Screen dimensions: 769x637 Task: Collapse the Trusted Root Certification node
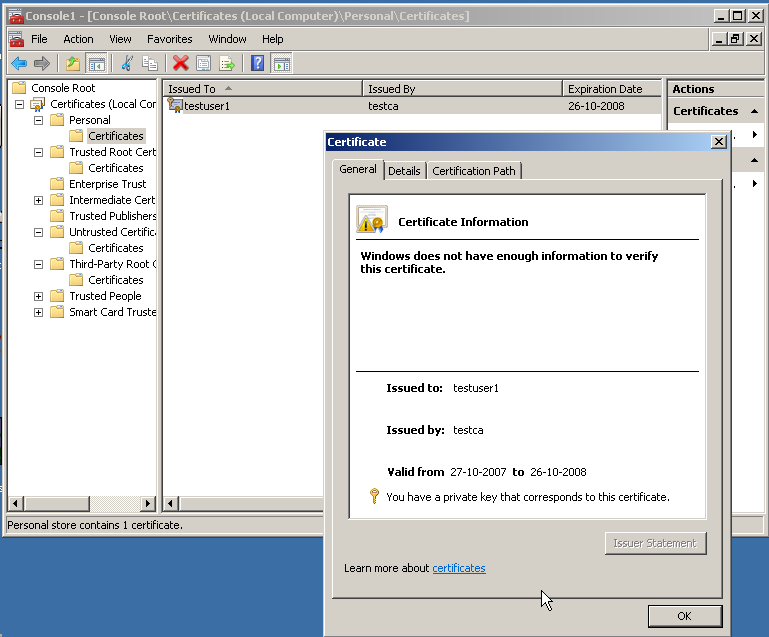click(38, 152)
